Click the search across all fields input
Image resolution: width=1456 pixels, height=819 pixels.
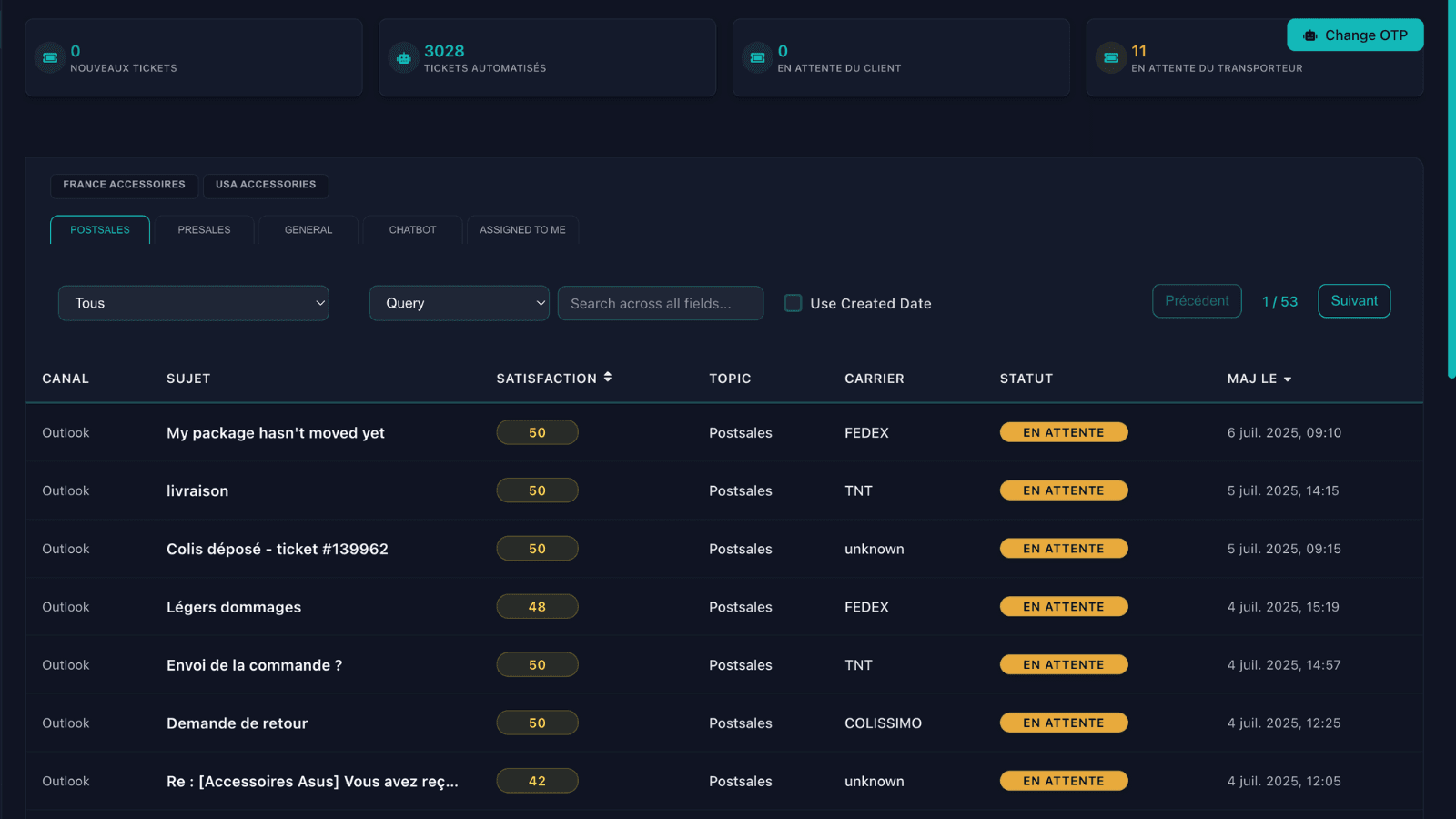[661, 303]
